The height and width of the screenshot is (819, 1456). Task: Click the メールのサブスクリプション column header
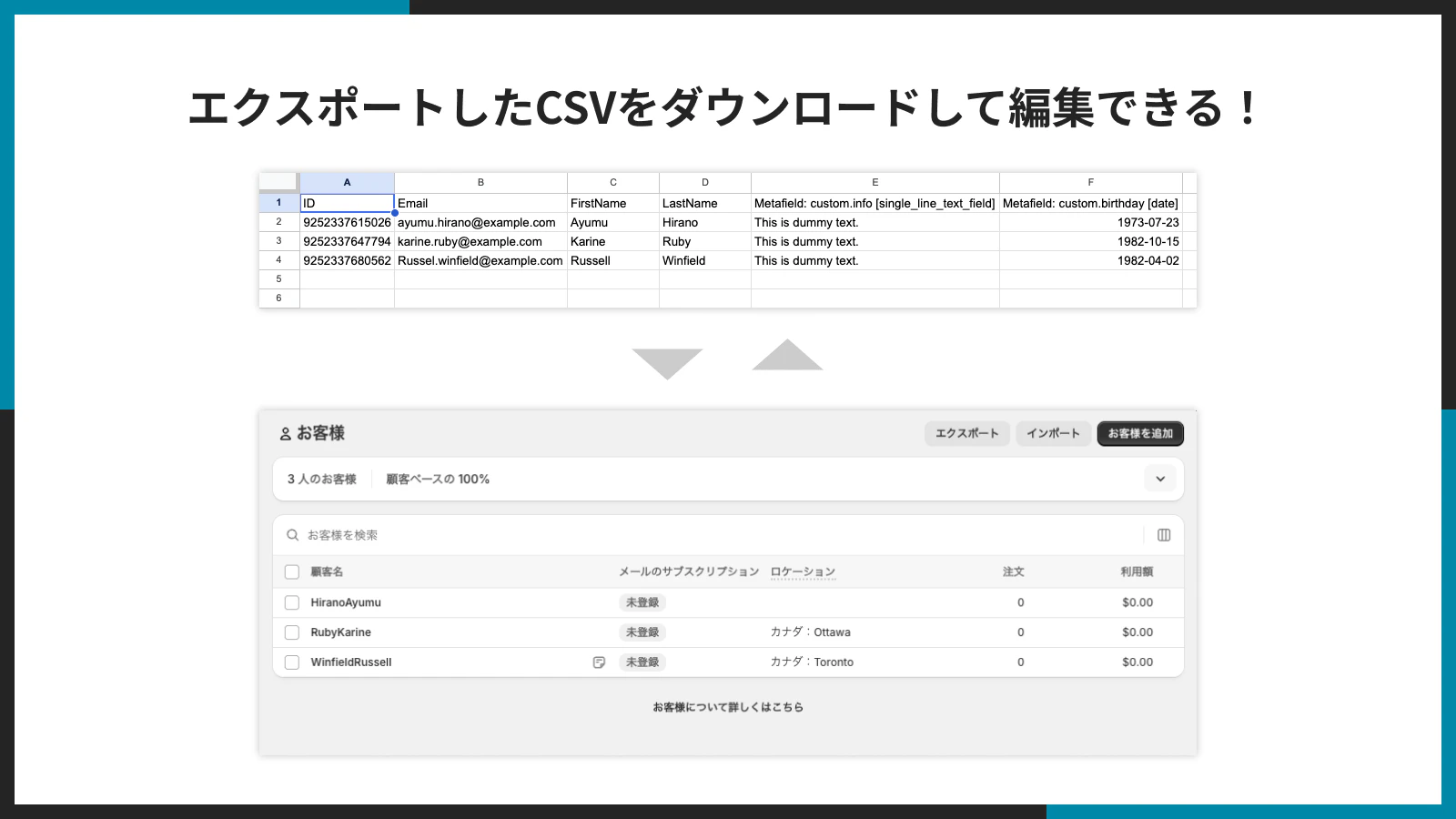coord(689,571)
